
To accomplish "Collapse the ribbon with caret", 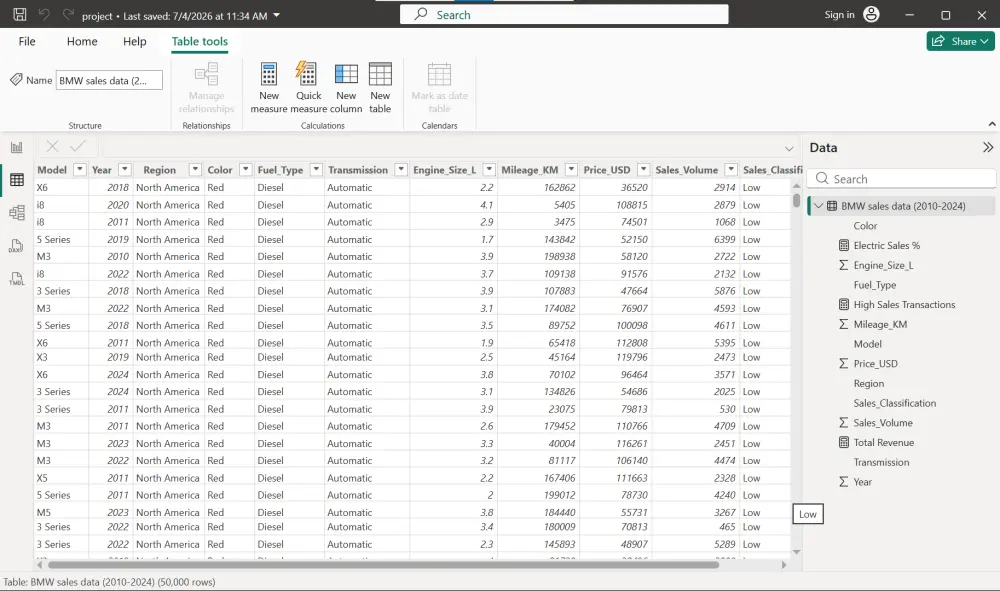I will (x=992, y=124).
